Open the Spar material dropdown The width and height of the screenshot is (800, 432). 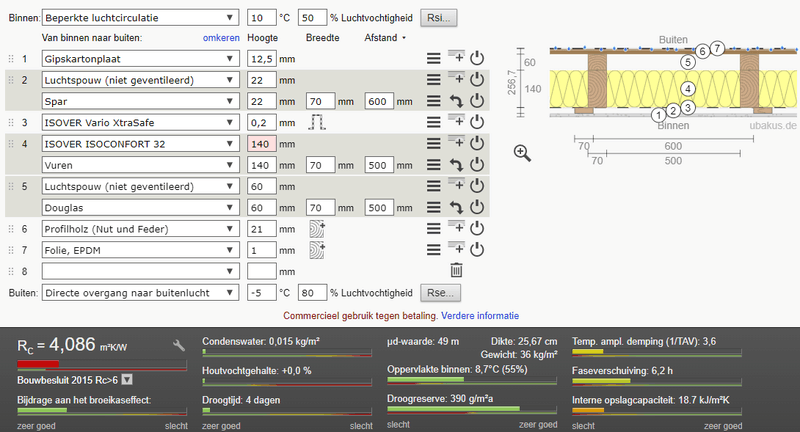(140, 101)
